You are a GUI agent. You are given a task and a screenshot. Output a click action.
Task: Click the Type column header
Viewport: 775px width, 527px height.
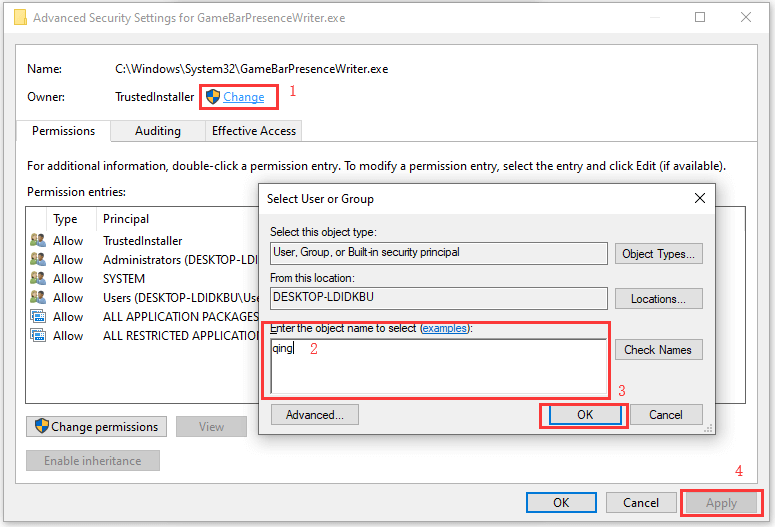coord(65,219)
